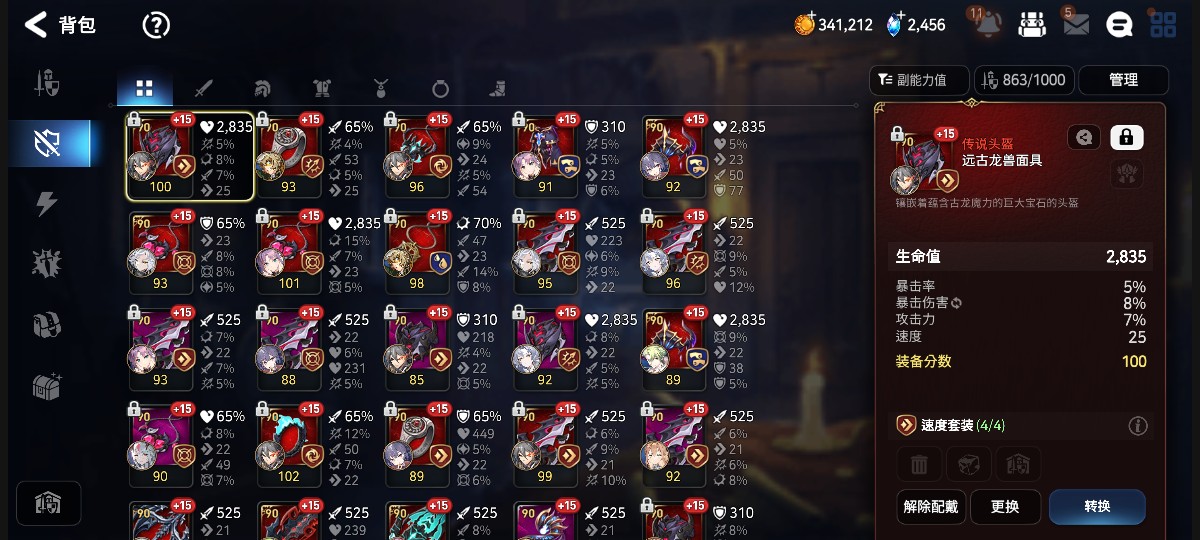Image resolution: width=1200 pixels, height=540 pixels.
Task: Open the mail envelope icon
Action: coord(1076,25)
